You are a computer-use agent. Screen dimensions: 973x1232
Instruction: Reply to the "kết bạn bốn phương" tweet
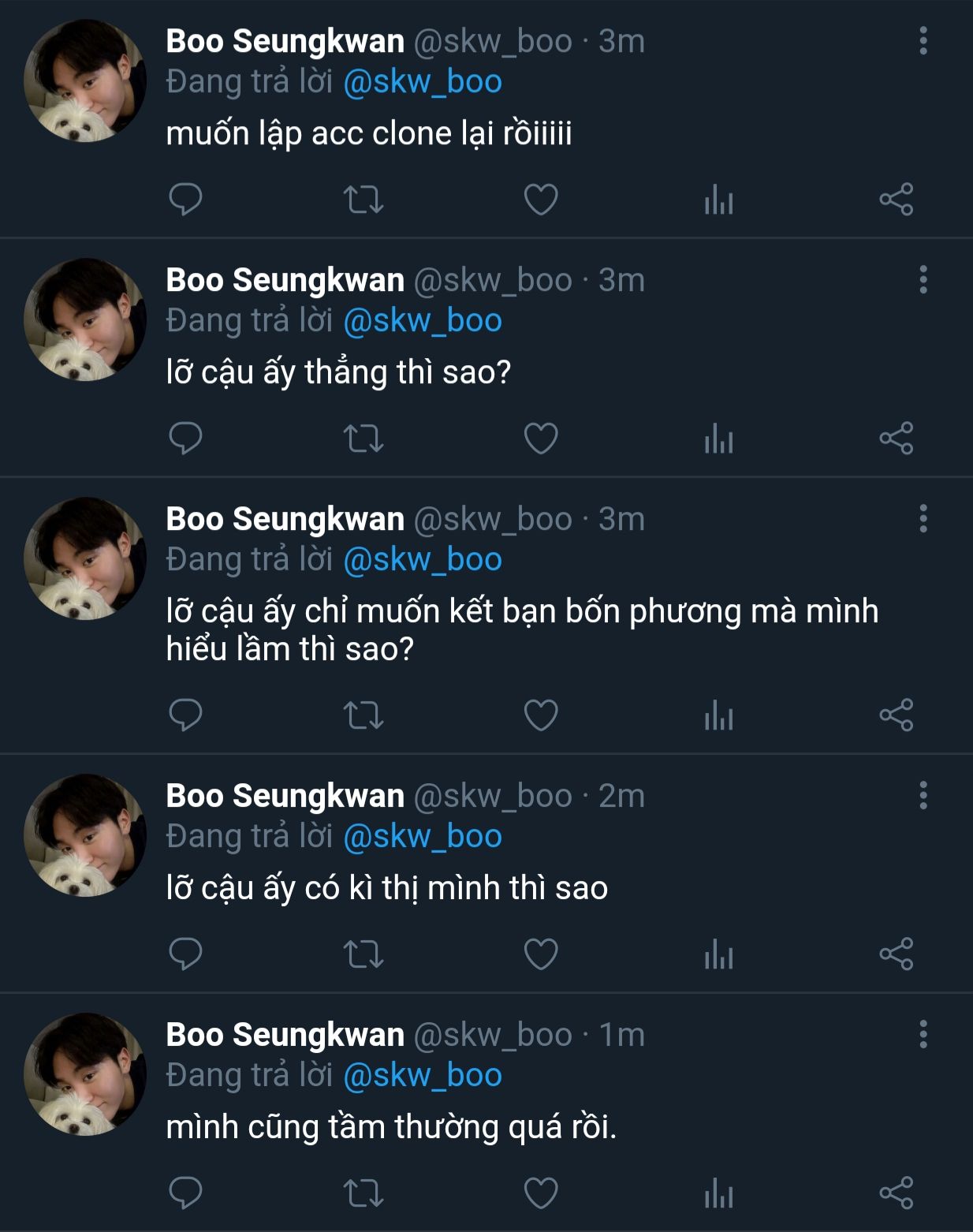(186, 715)
